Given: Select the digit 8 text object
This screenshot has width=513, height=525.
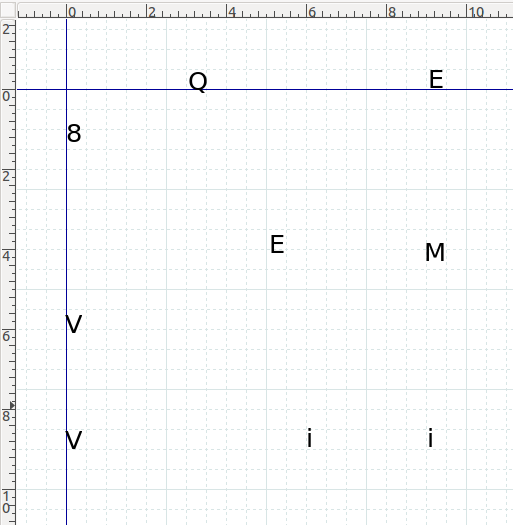Looking at the screenshot, I should coord(74,133).
